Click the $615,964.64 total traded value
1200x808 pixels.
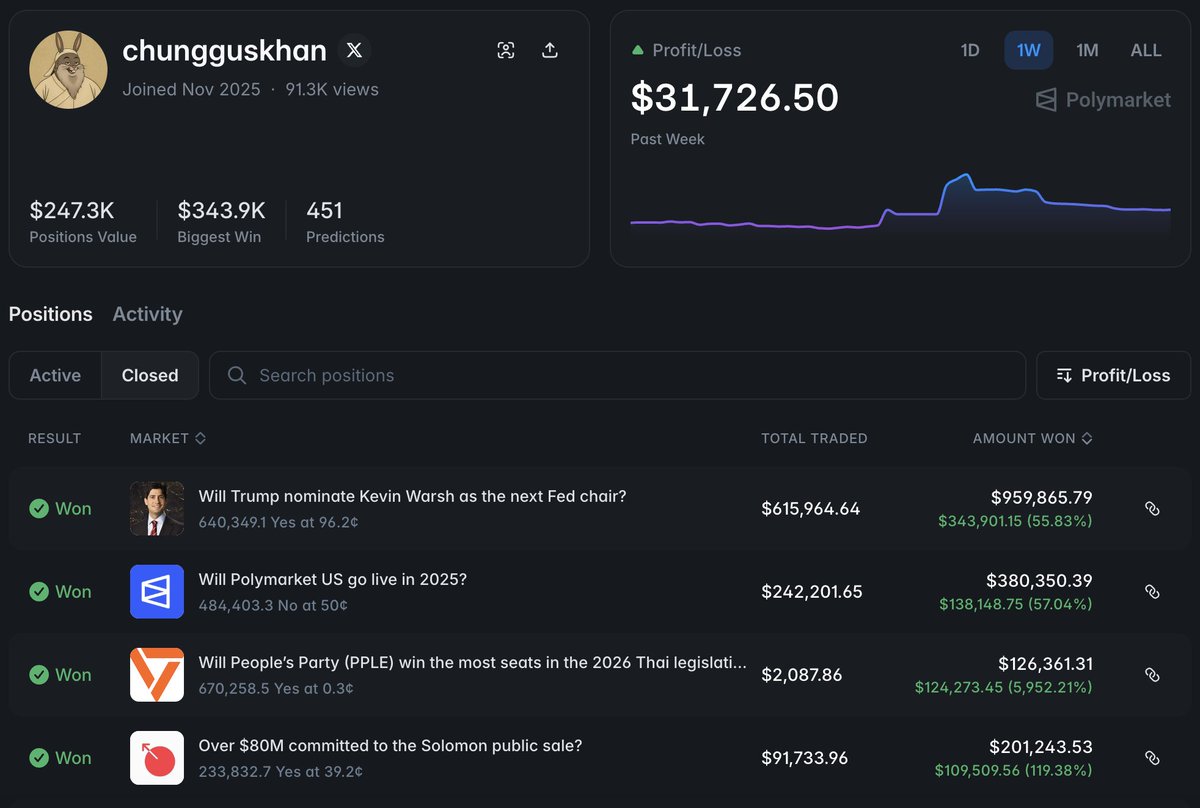coord(811,509)
